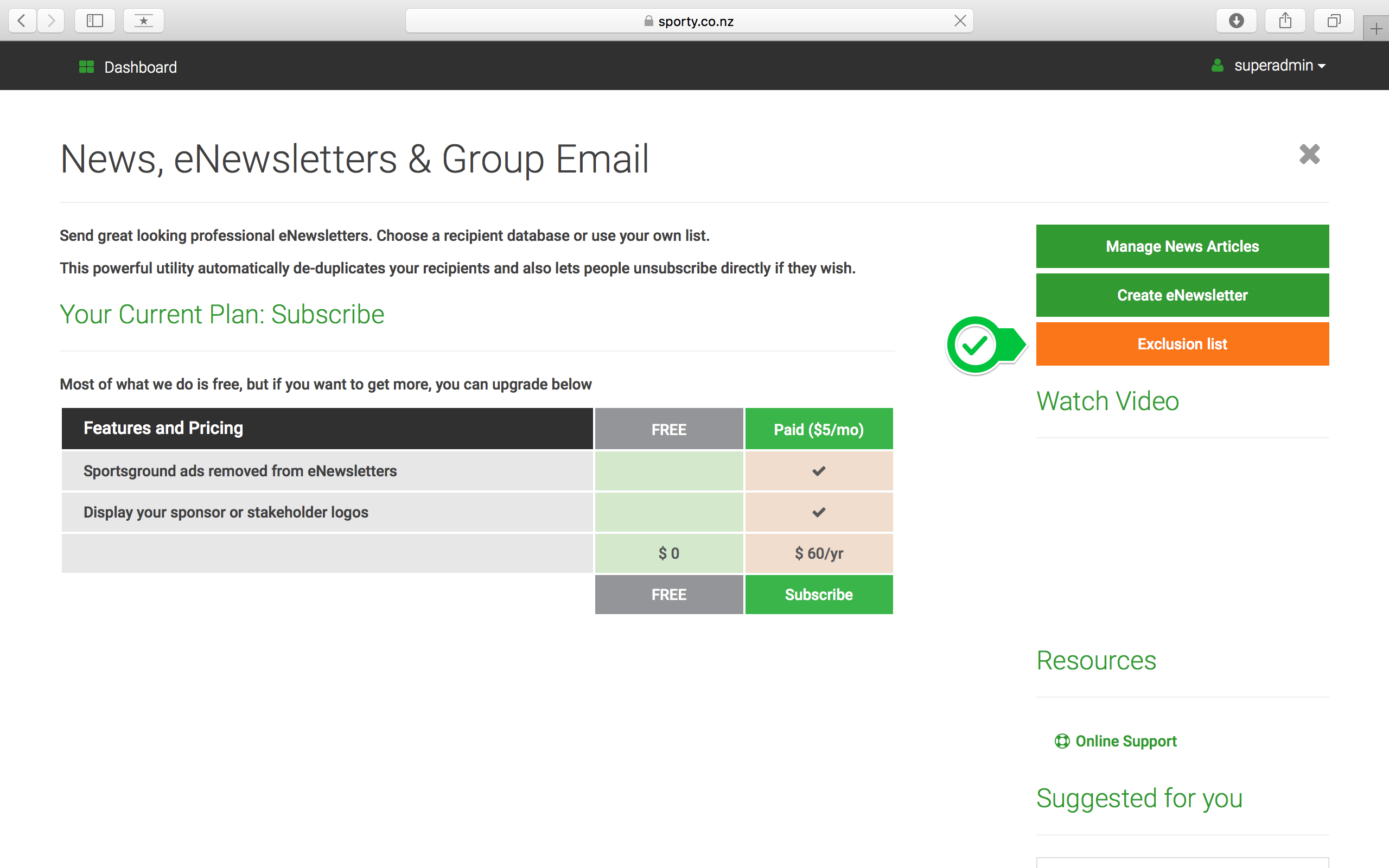The image size is (1389, 868).
Task: Select the Subscribe paid plan button
Action: 819,594
